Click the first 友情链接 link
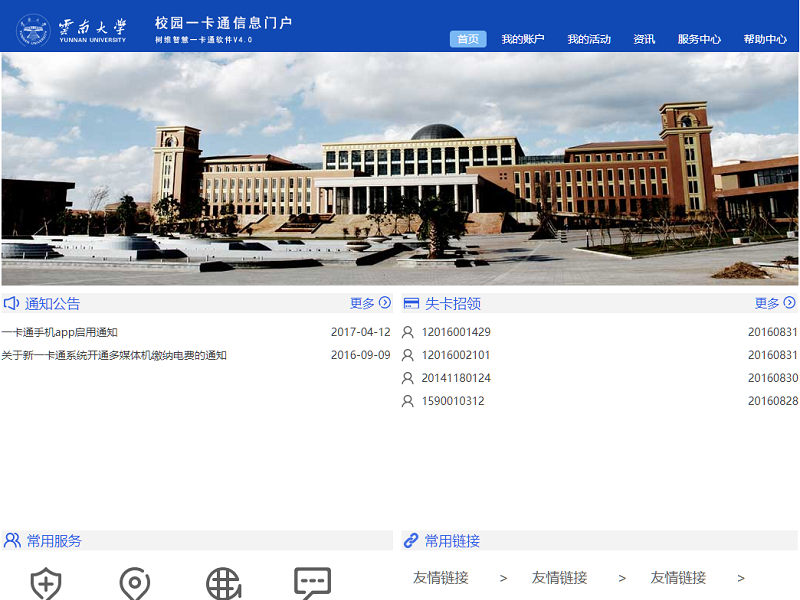 click(441, 578)
